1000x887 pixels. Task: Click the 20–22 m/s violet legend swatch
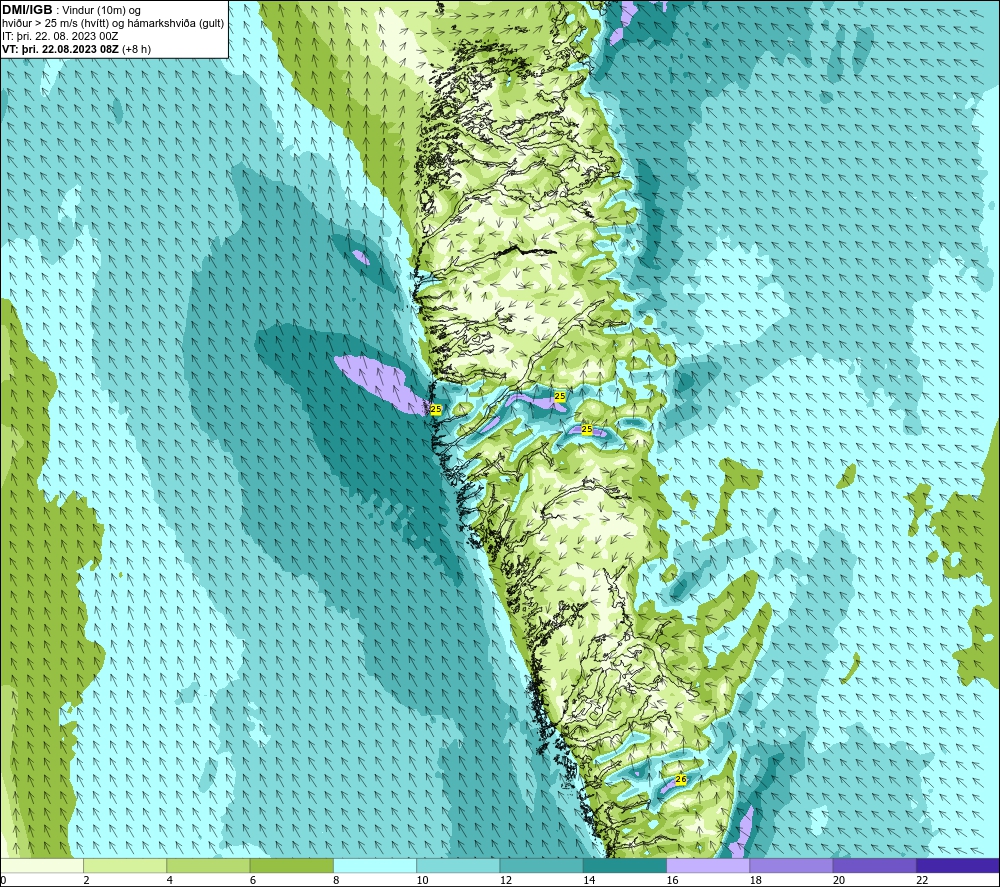[874, 865]
